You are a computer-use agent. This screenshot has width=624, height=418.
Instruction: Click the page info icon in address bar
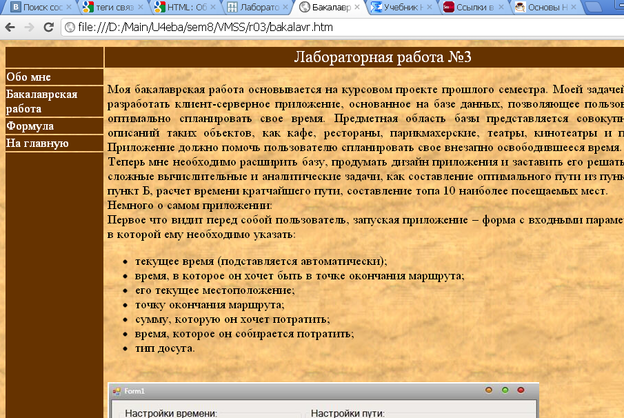pyautogui.click(x=70, y=27)
